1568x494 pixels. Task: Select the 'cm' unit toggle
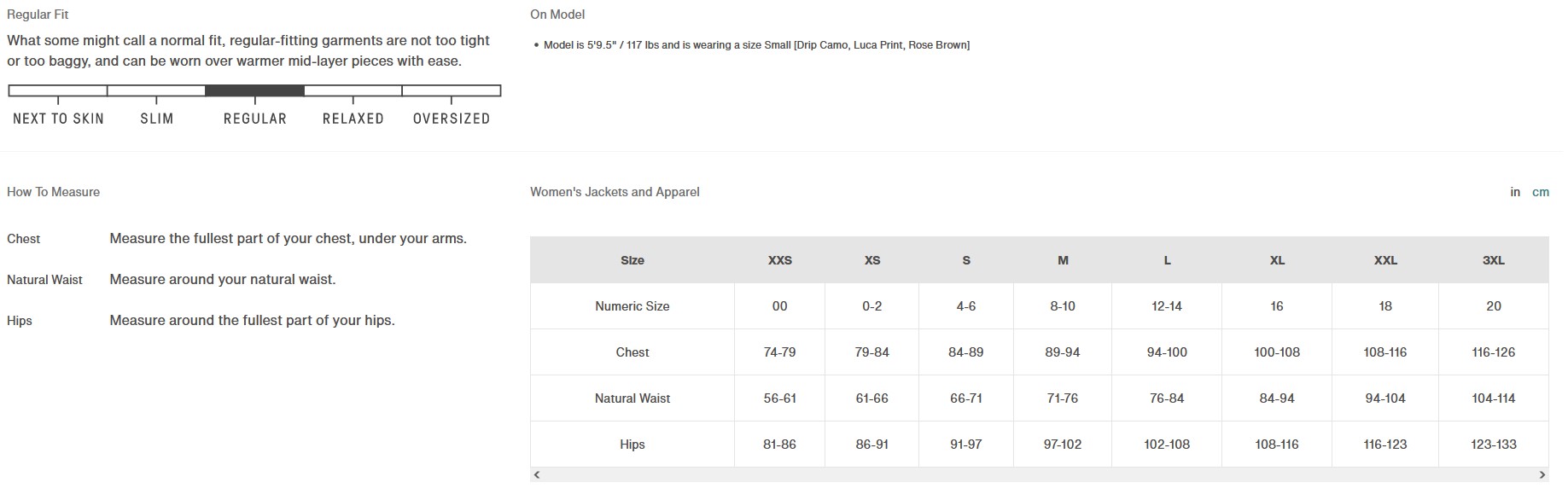(x=1540, y=192)
